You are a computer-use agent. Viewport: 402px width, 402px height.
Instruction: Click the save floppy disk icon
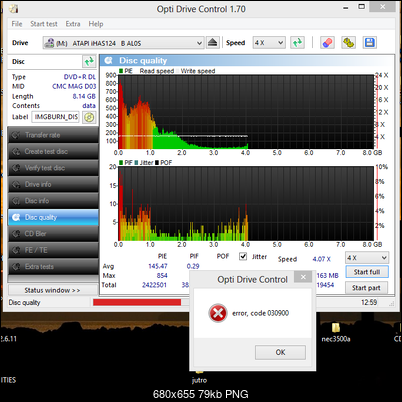point(370,43)
